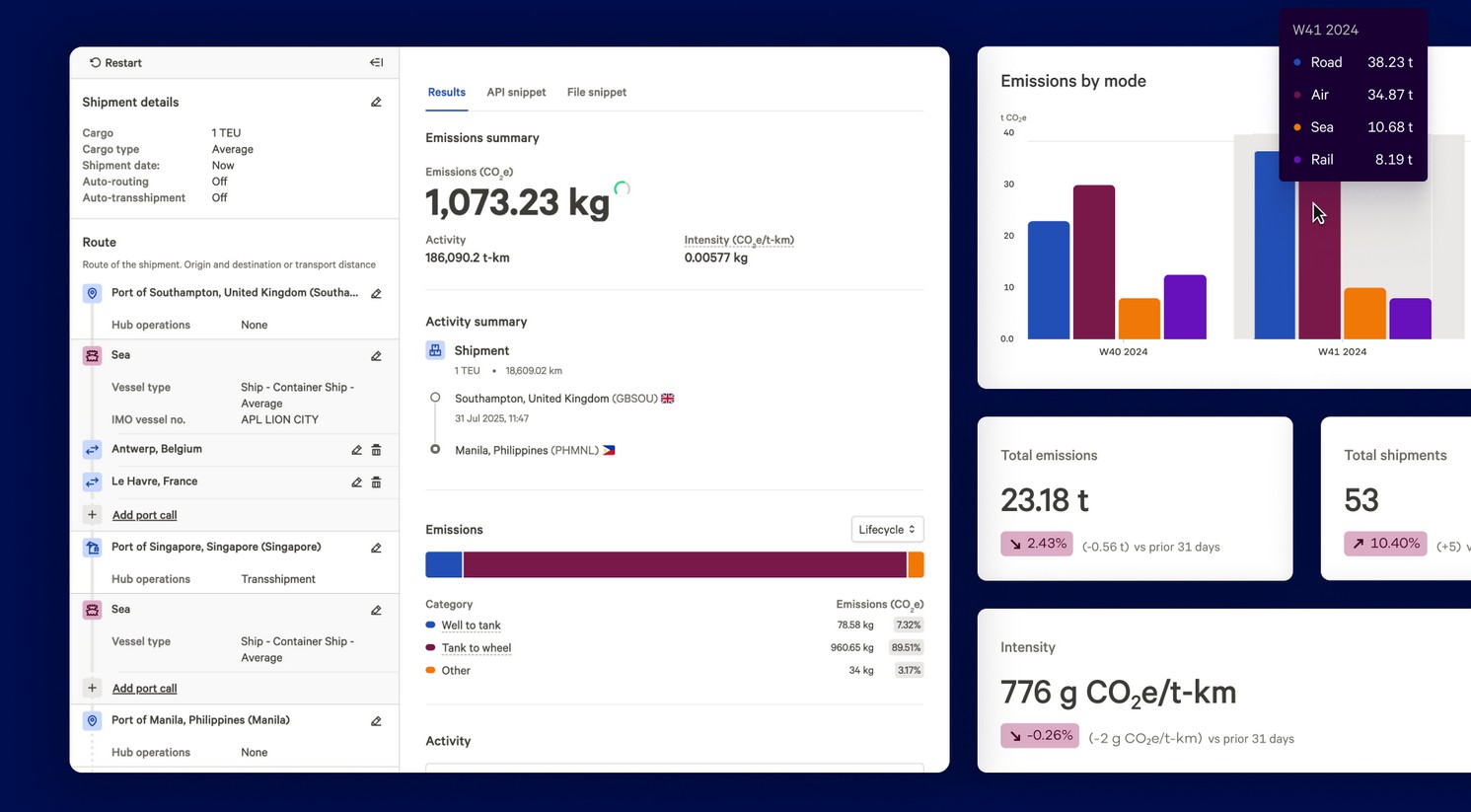1471x812 pixels.
Task: Edit the Port of Singapore hub
Action: coord(376,549)
